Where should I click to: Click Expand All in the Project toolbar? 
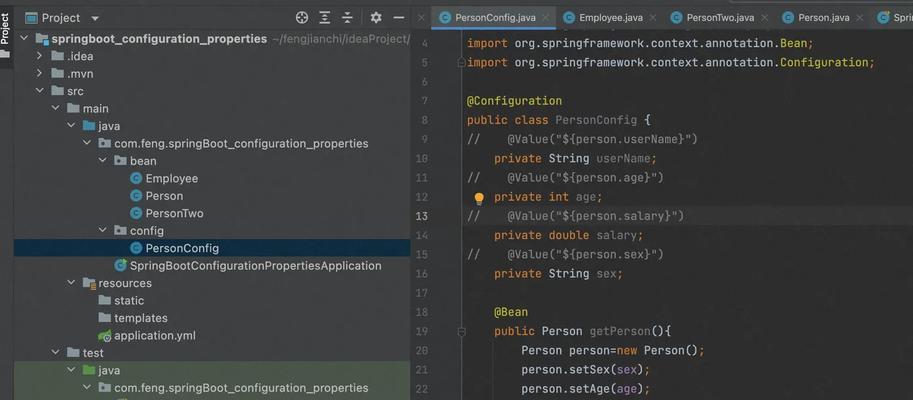pyautogui.click(x=325, y=18)
